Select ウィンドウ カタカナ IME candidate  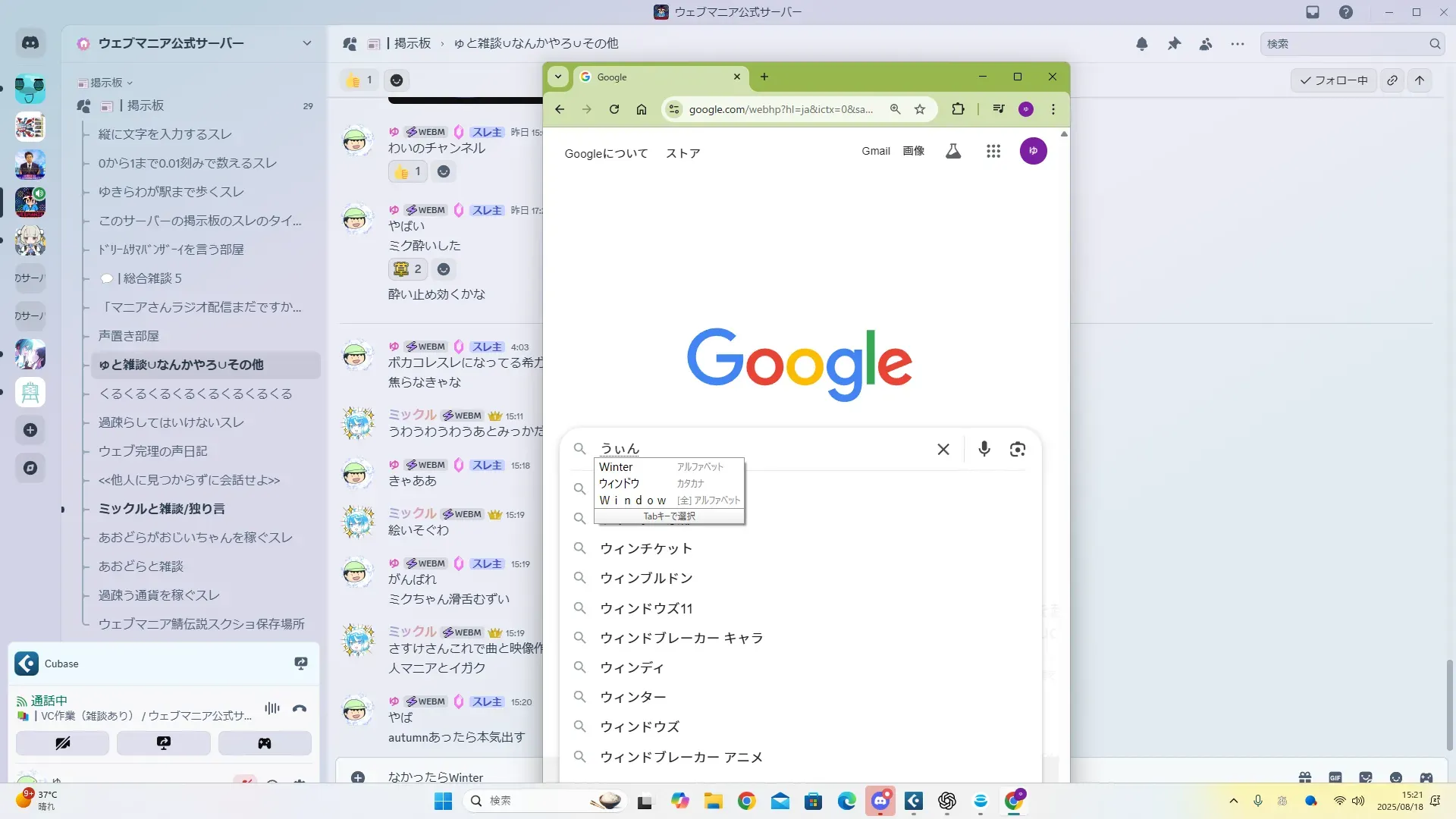(x=620, y=484)
